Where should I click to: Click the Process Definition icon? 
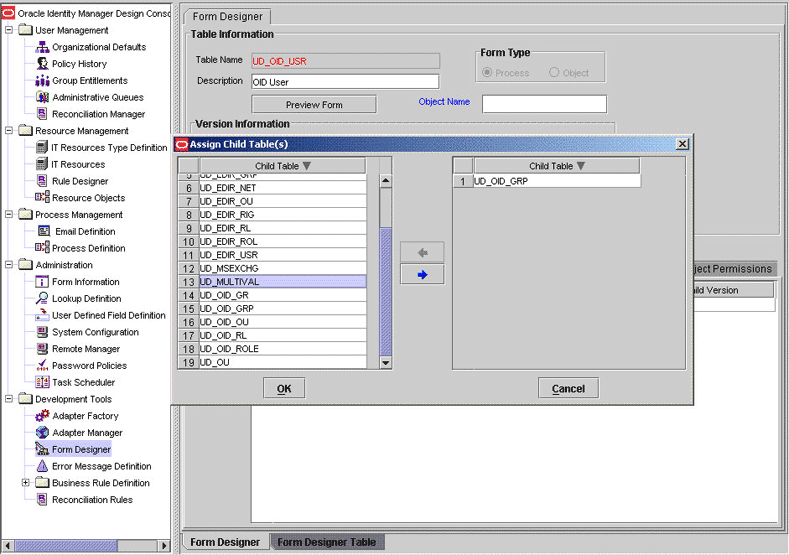[x=42, y=248]
